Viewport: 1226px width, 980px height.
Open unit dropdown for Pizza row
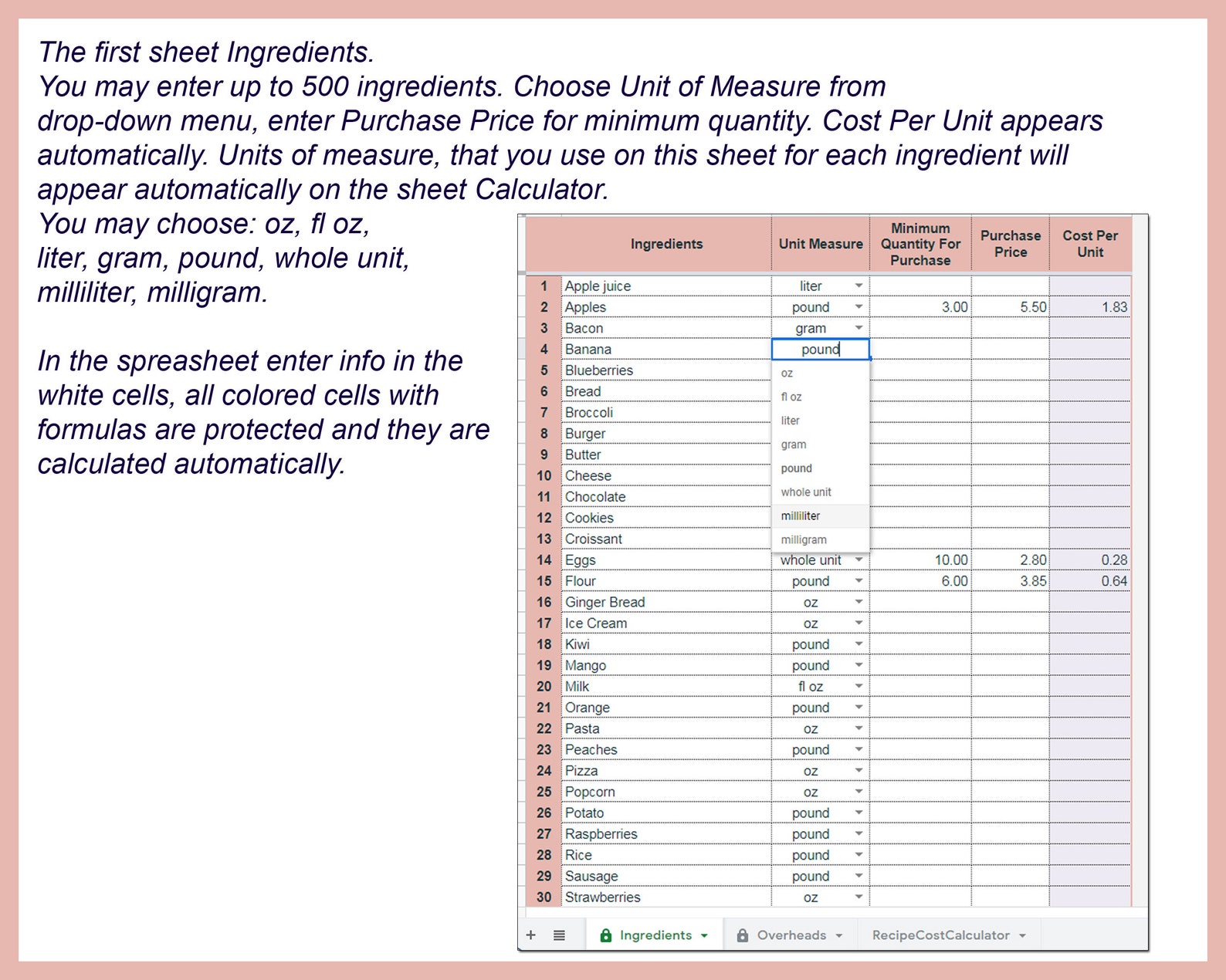coord(859,770)
